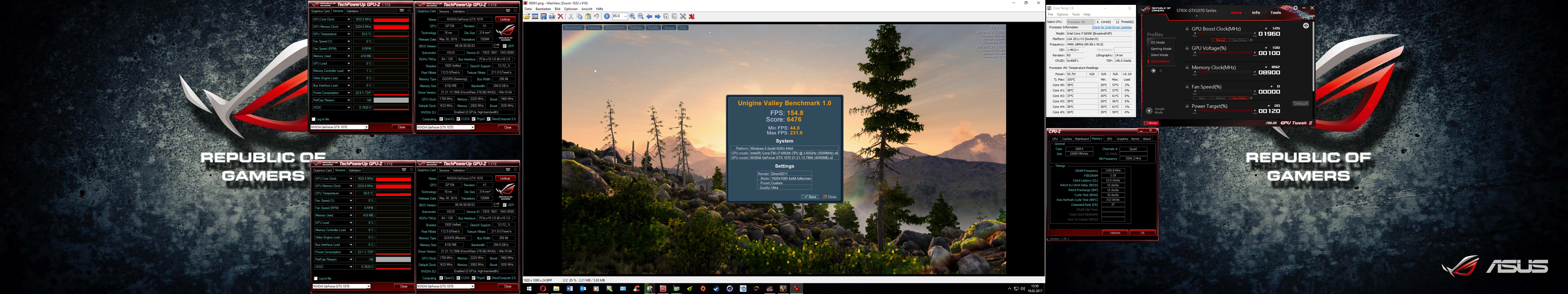Launch Word from the taskbar

(570, 289)
